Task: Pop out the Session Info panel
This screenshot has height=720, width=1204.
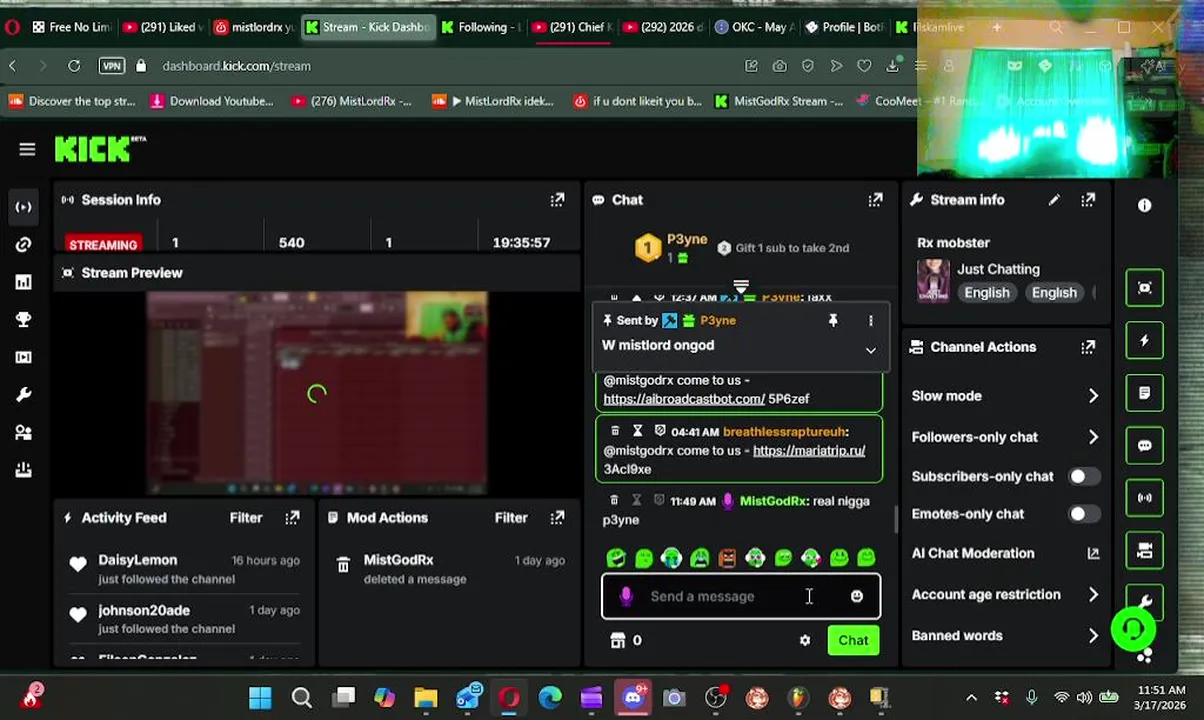Action: coord(557,200)
